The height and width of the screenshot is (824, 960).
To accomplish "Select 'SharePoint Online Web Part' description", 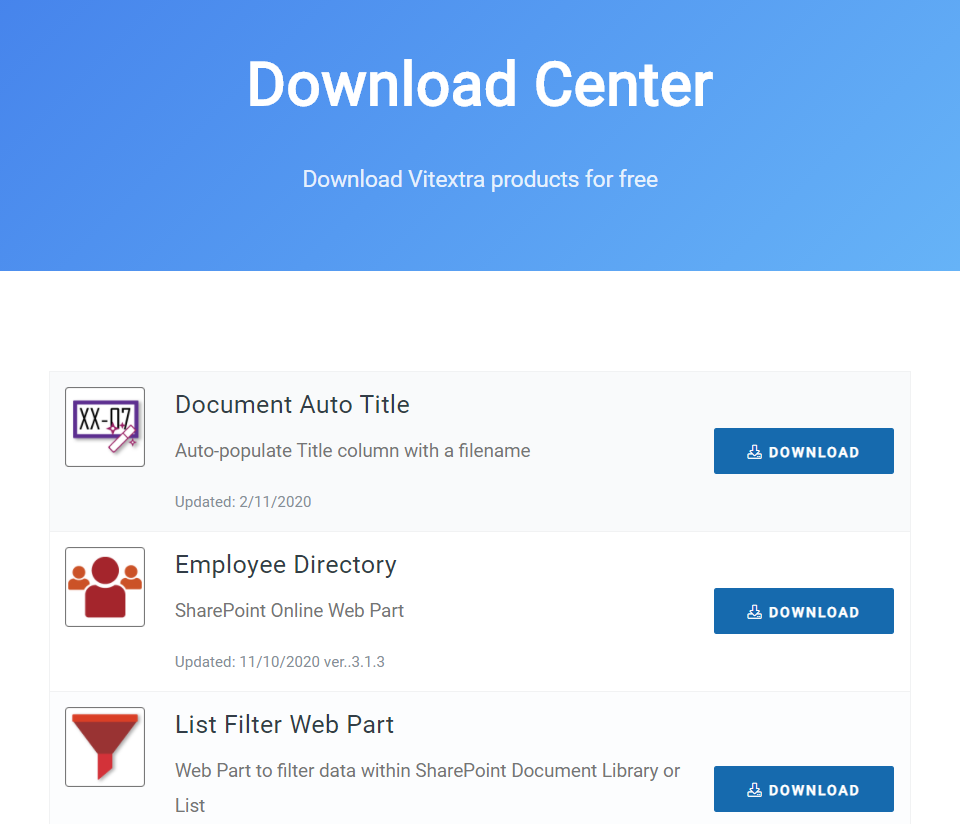I will [289, 610].
